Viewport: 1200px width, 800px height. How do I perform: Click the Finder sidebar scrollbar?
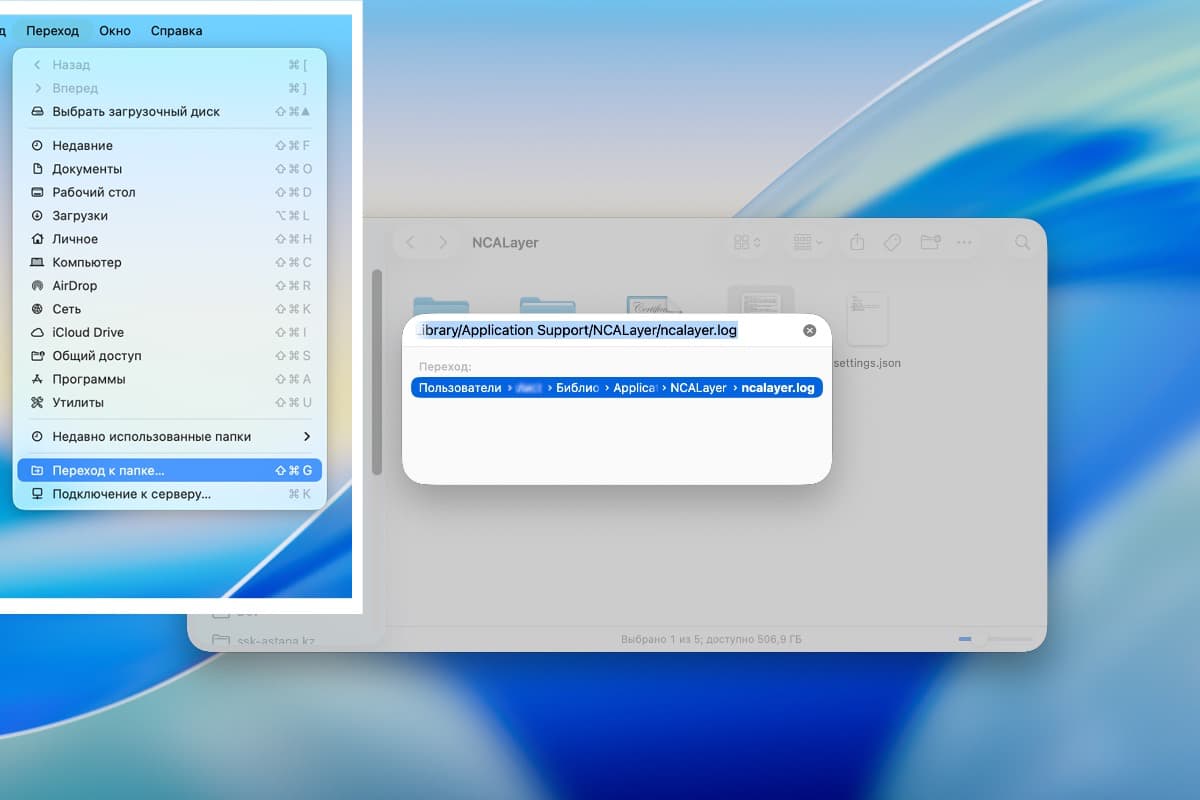click(376, 371)
